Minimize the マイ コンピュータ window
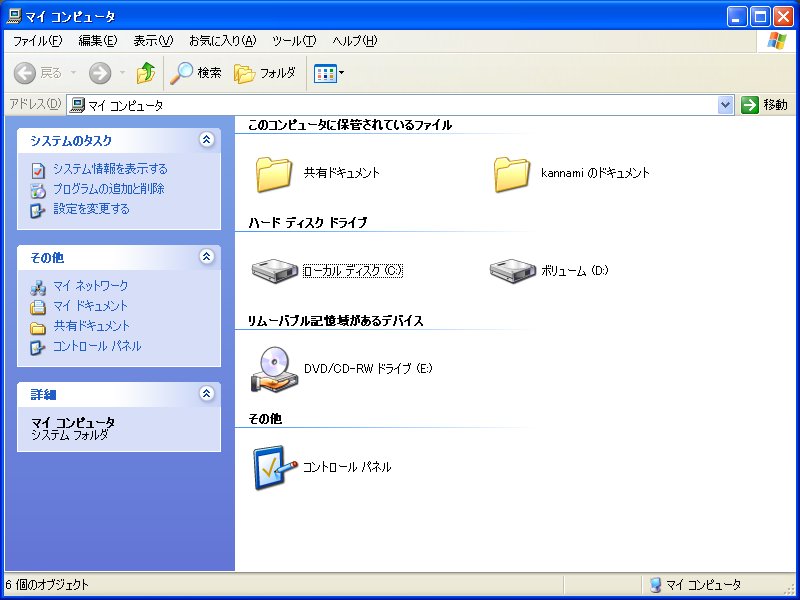This screenshot has height=600, width=800. (x=736, y=17)
